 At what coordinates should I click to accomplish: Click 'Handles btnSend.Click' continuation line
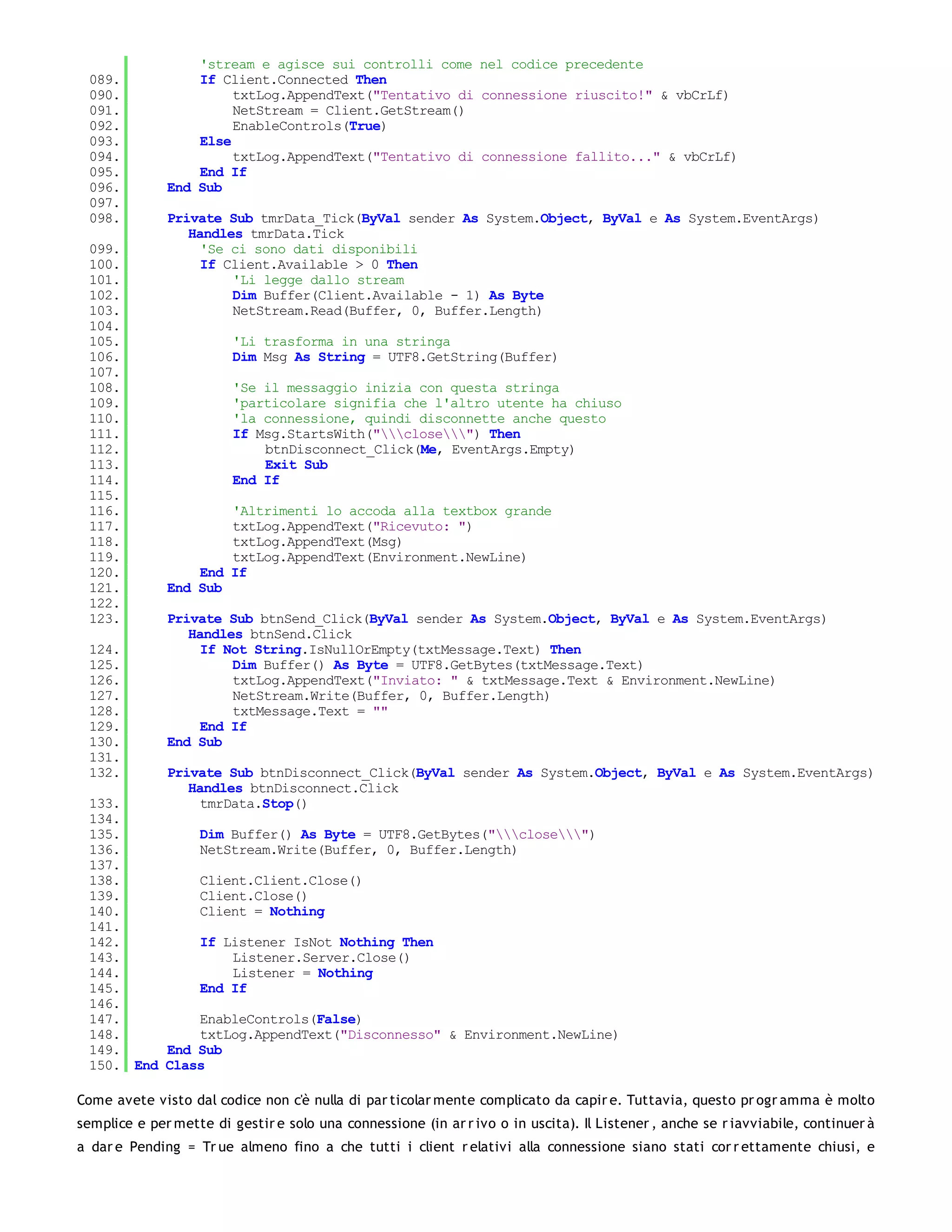270,635
